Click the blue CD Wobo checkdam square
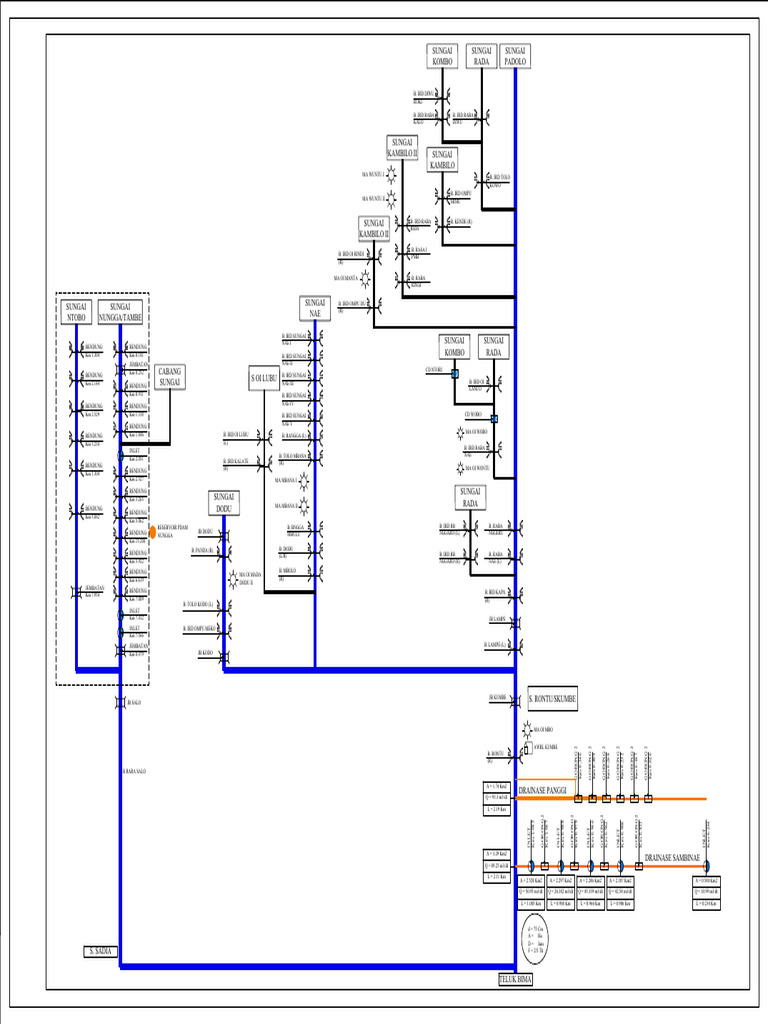 pos(494,419)
